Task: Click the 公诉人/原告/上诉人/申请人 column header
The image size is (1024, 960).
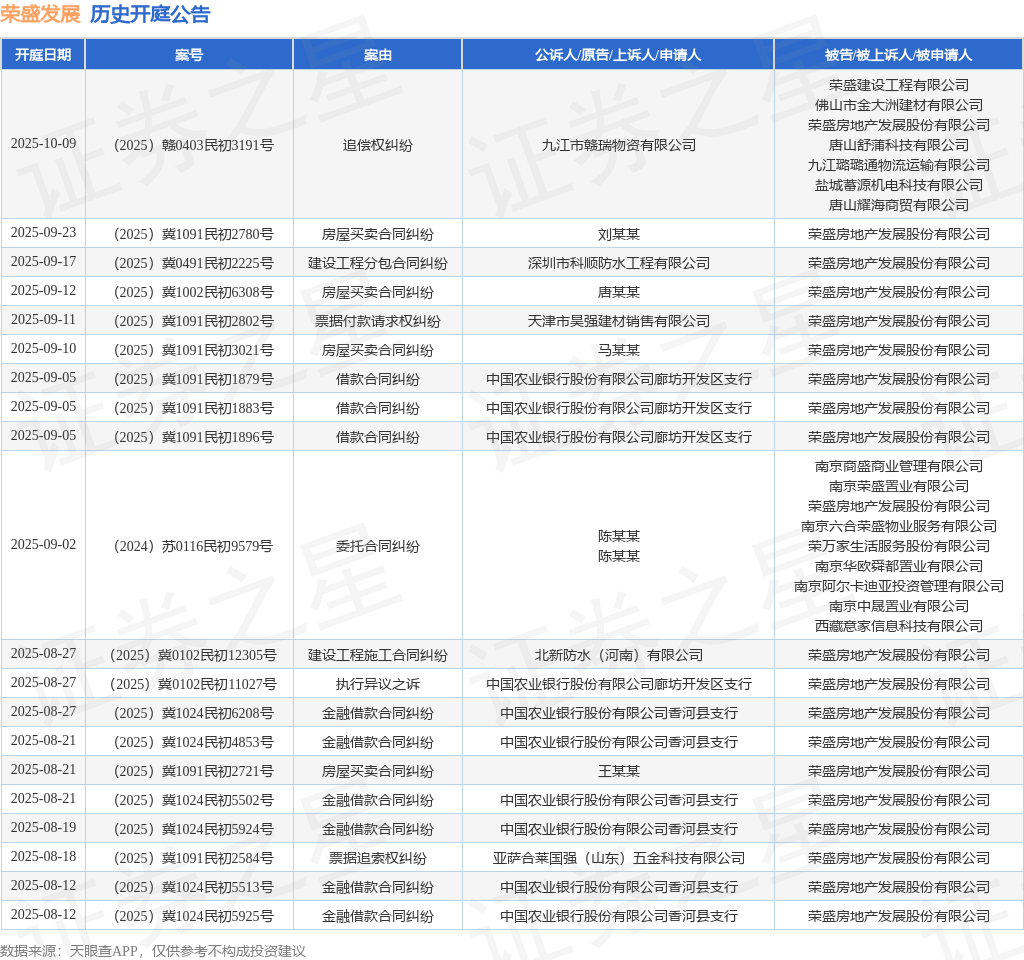Action: point(618,55)
